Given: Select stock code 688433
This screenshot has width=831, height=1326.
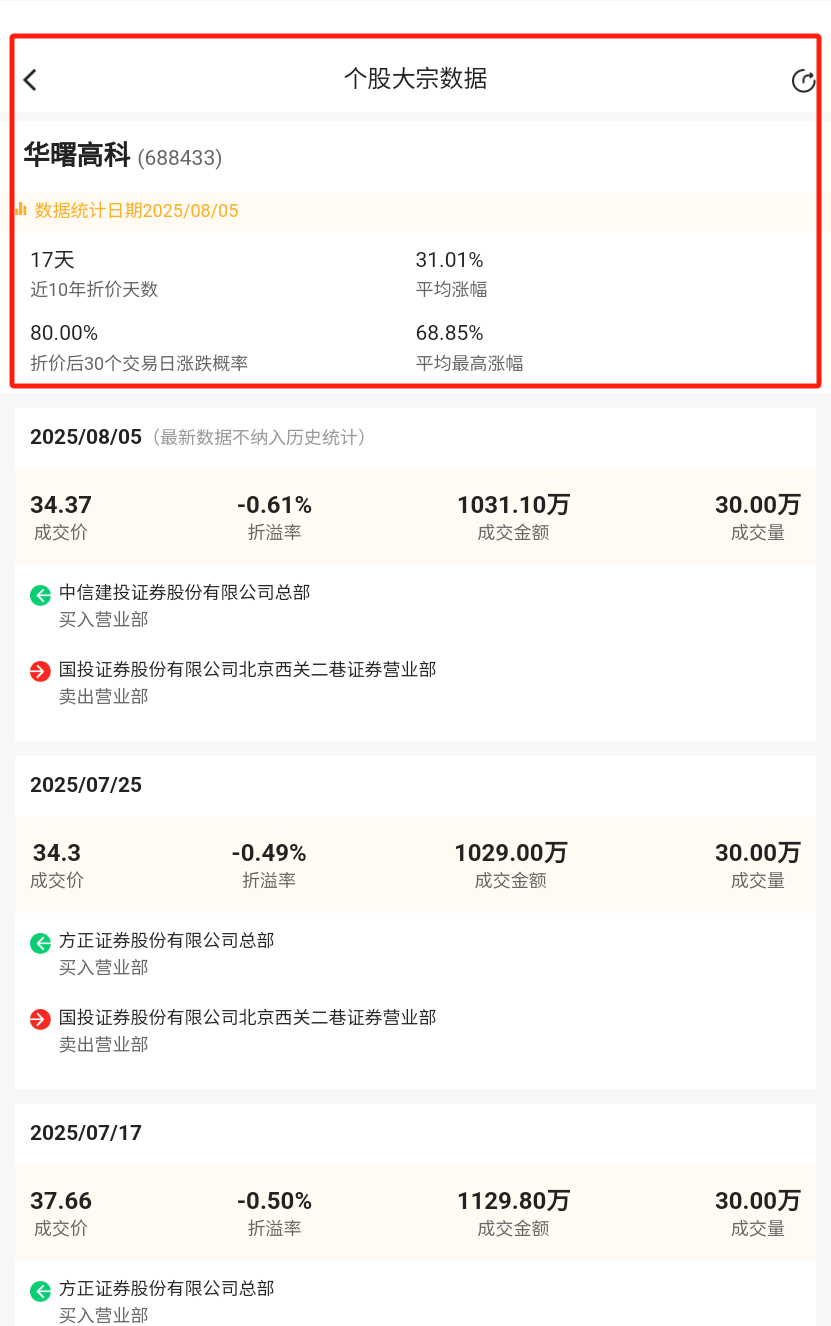Looking at the screenshot, I should pyautogui.click(x=180, y=158).
